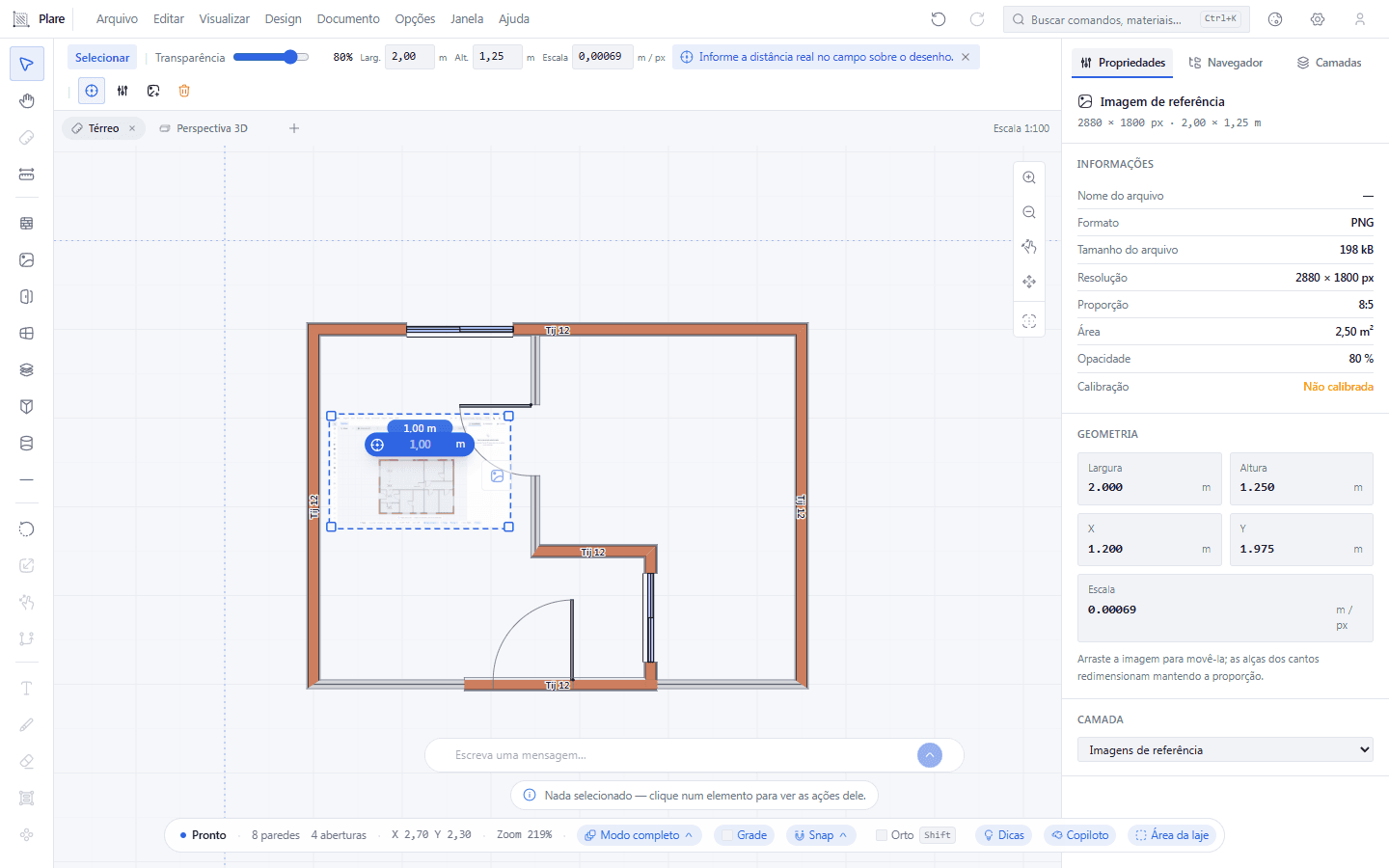The height and width of the screenshot is (868, 1389).
Task: Activate the hand pan tool
Action: 27,101
